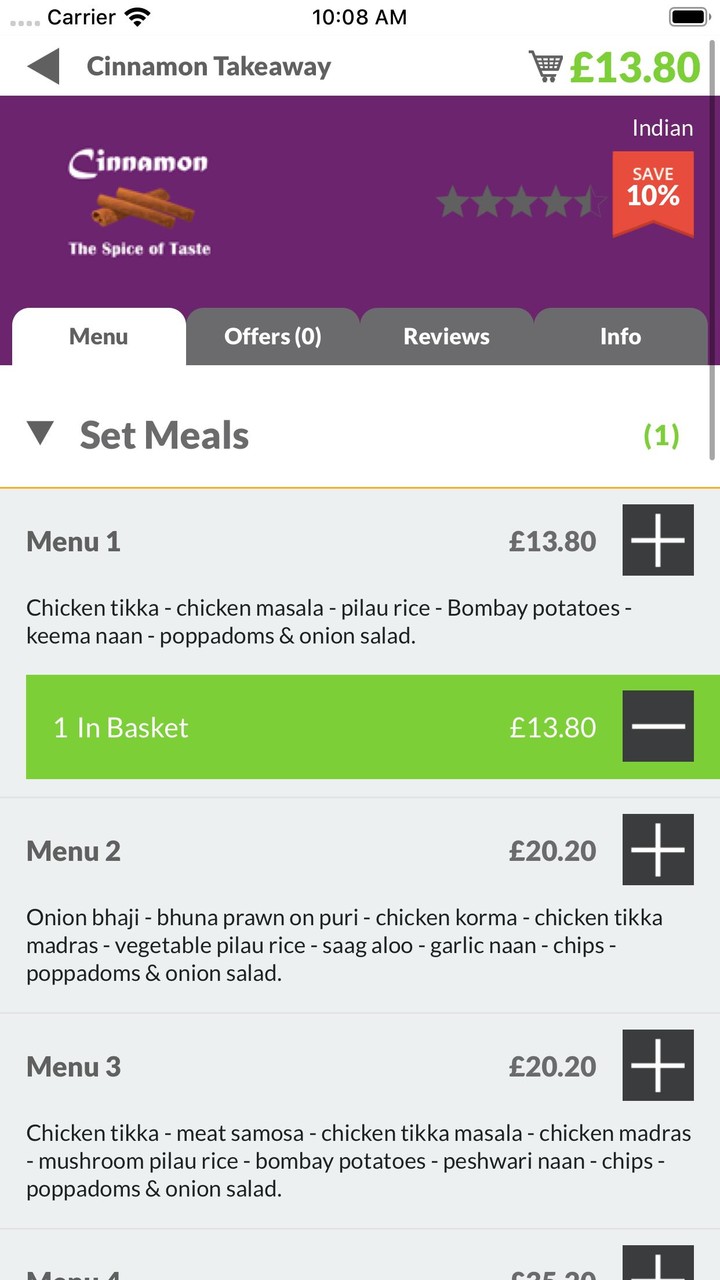This screenshot has width=720, height=1280.
Task: Tap the Set Meals (1) count
Action: [661, 435]
